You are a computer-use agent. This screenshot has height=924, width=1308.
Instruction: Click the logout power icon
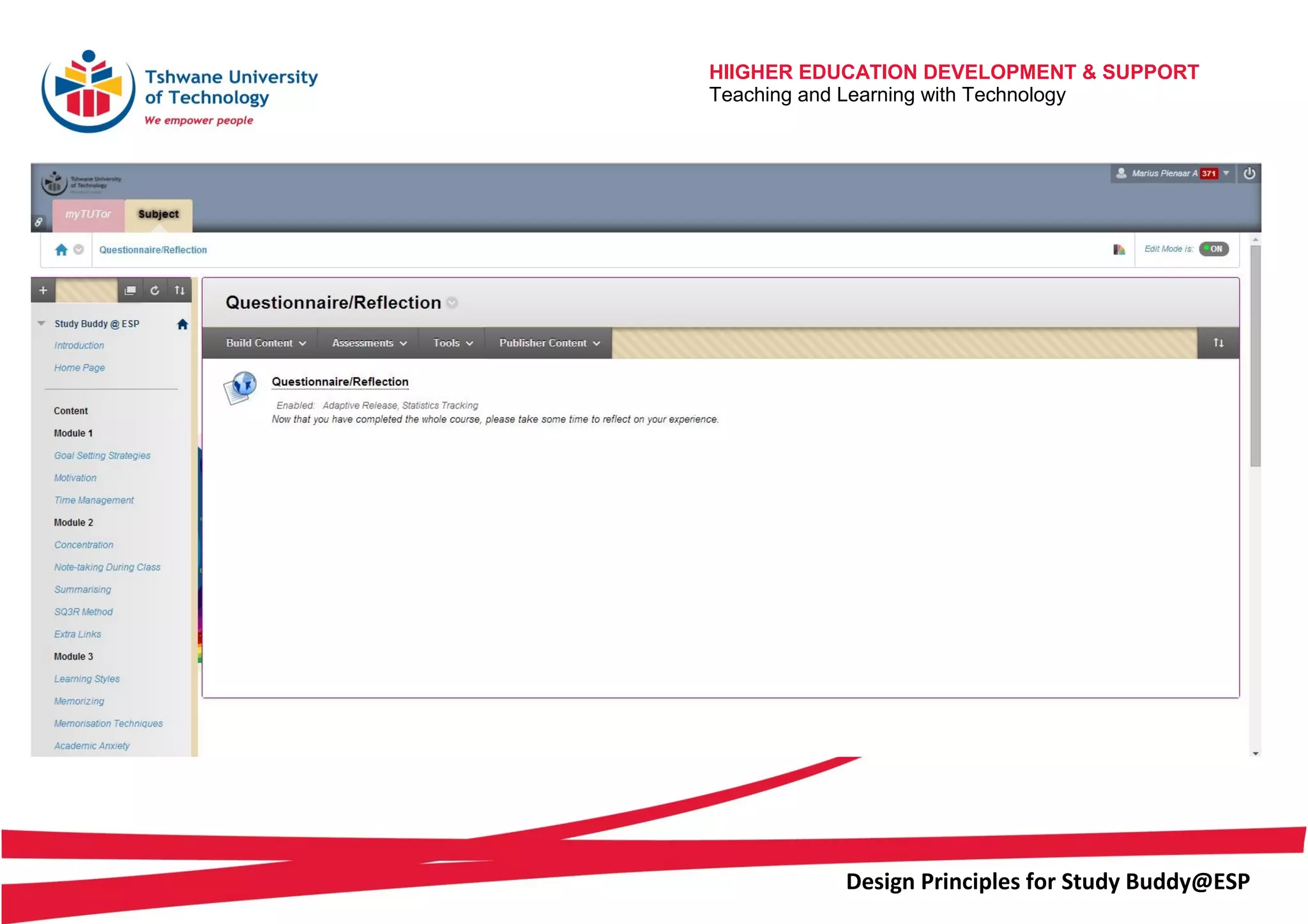coord(1249,174)
